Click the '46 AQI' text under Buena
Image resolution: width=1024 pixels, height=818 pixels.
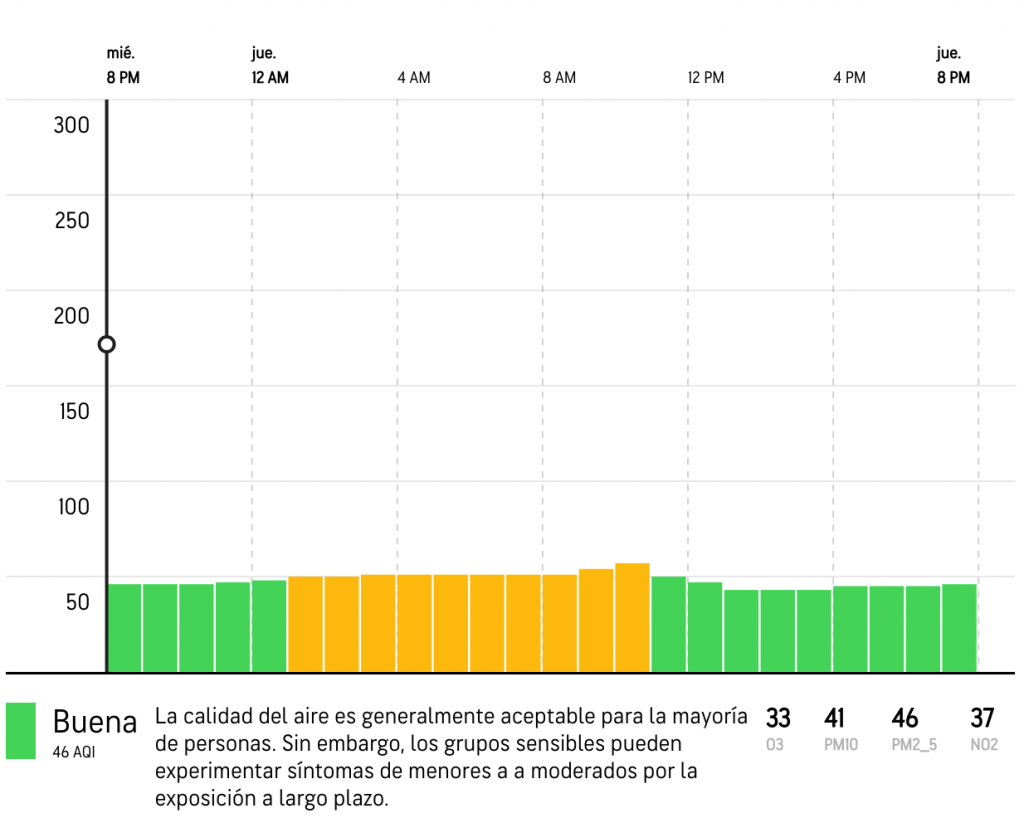[74, 753]
